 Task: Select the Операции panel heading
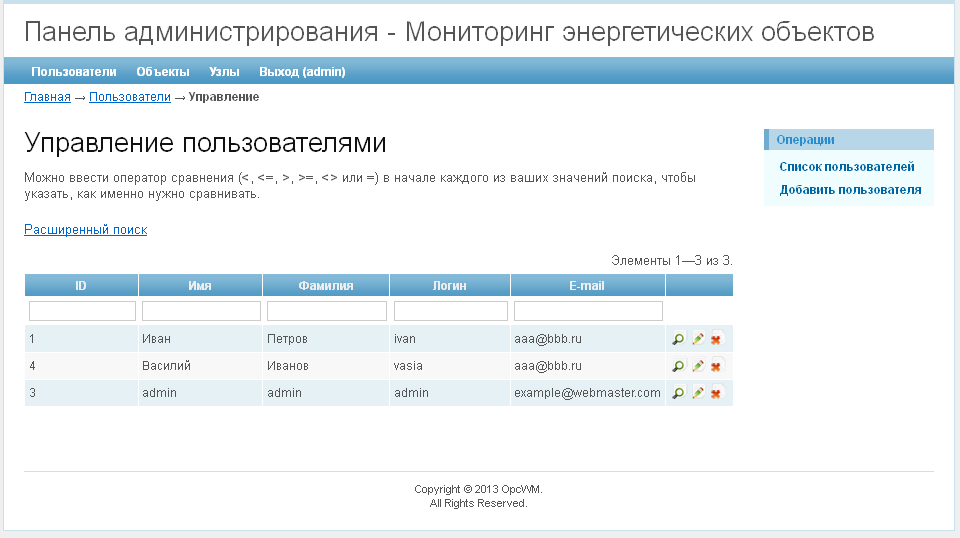849,140
